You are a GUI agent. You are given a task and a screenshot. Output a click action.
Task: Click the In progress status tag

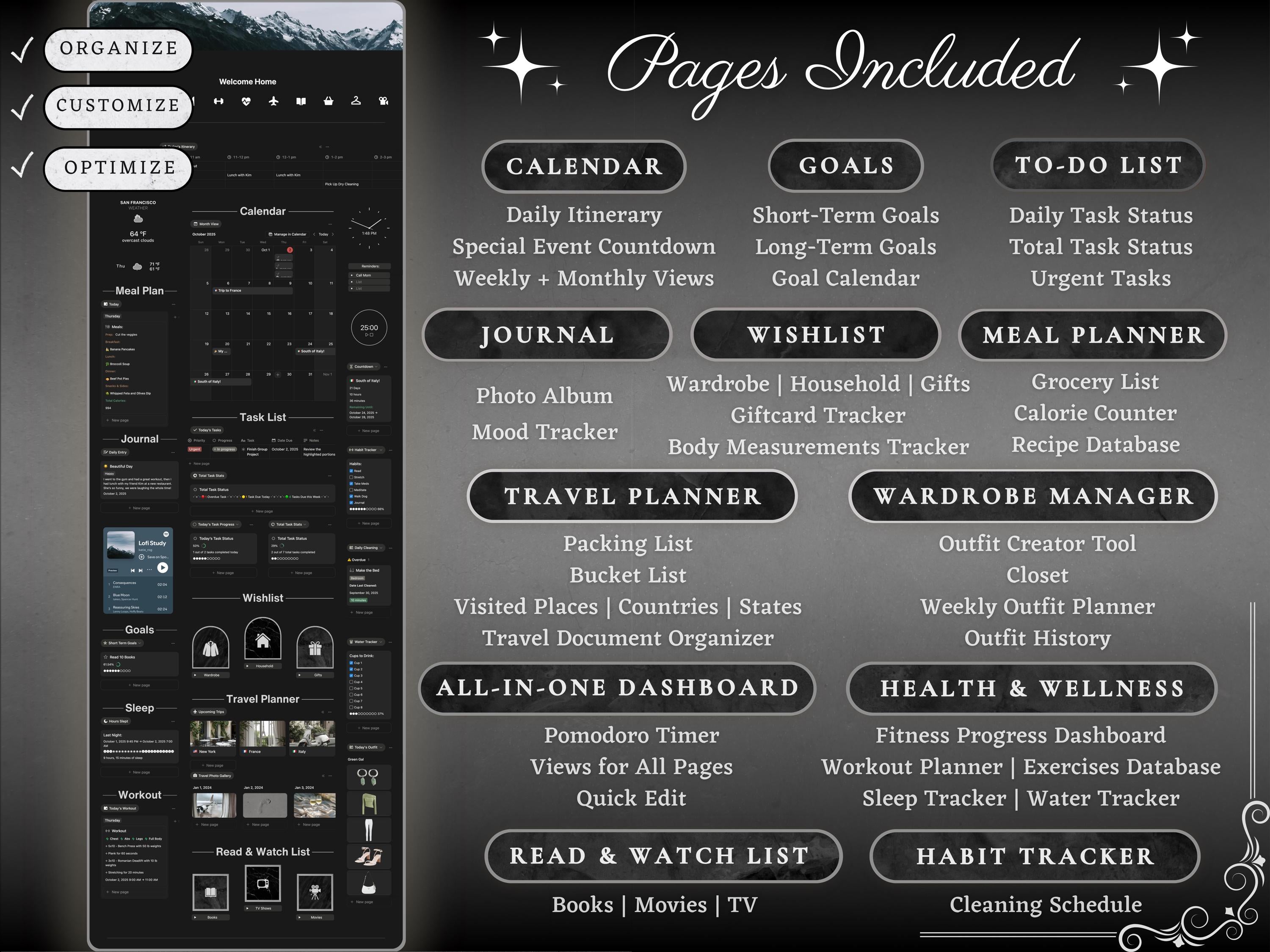(x=224, y=449)
